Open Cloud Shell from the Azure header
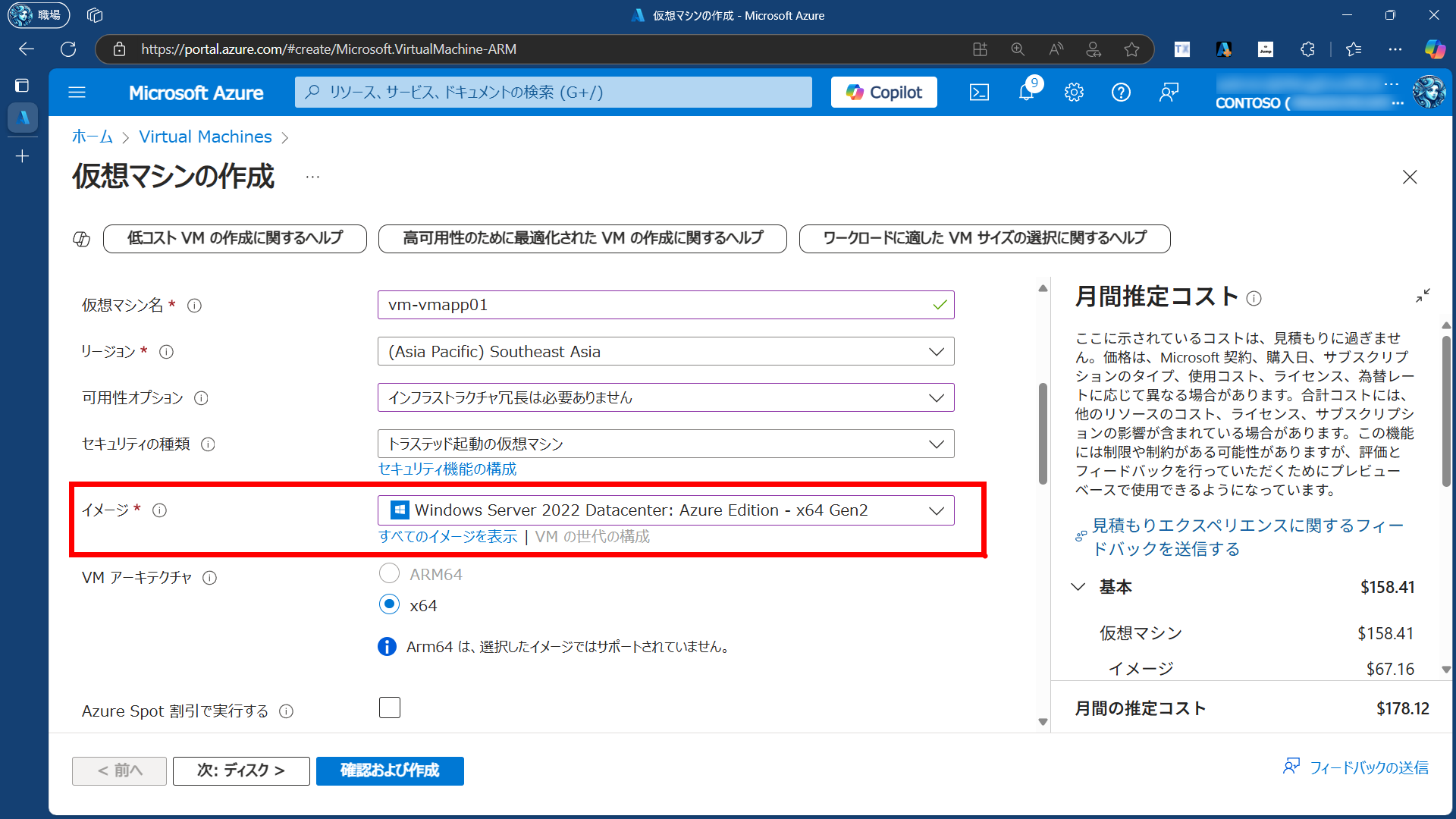 click(979, 93)
